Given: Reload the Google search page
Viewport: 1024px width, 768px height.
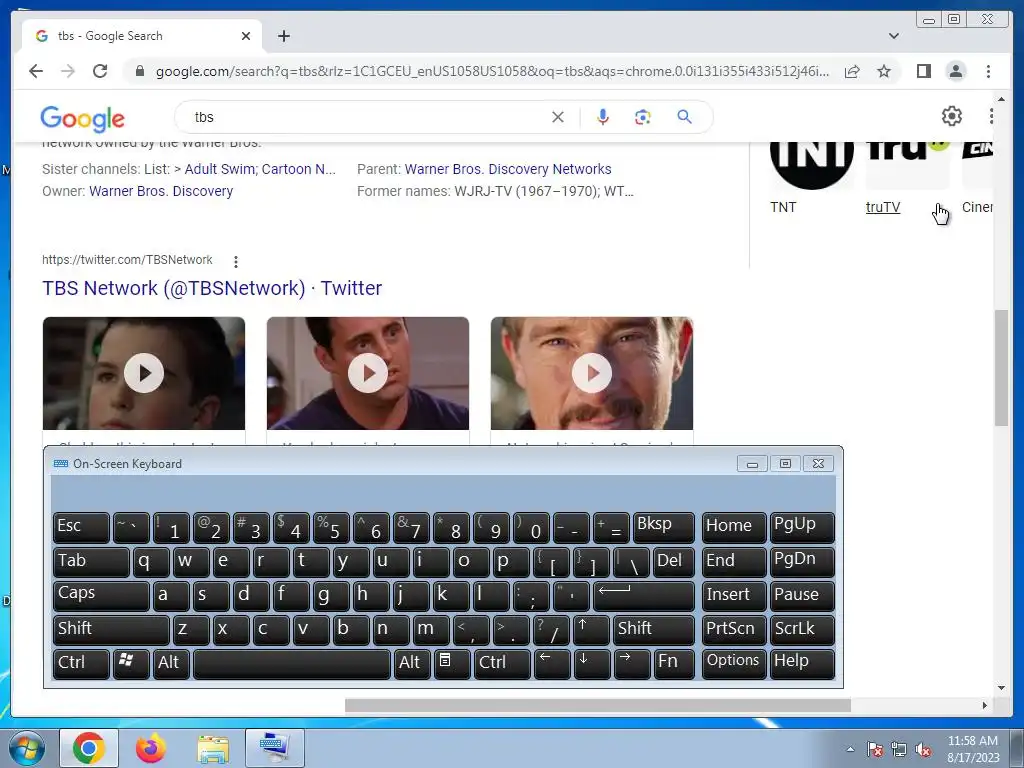Looking at the screenshot, I should [x=100, y=71].
